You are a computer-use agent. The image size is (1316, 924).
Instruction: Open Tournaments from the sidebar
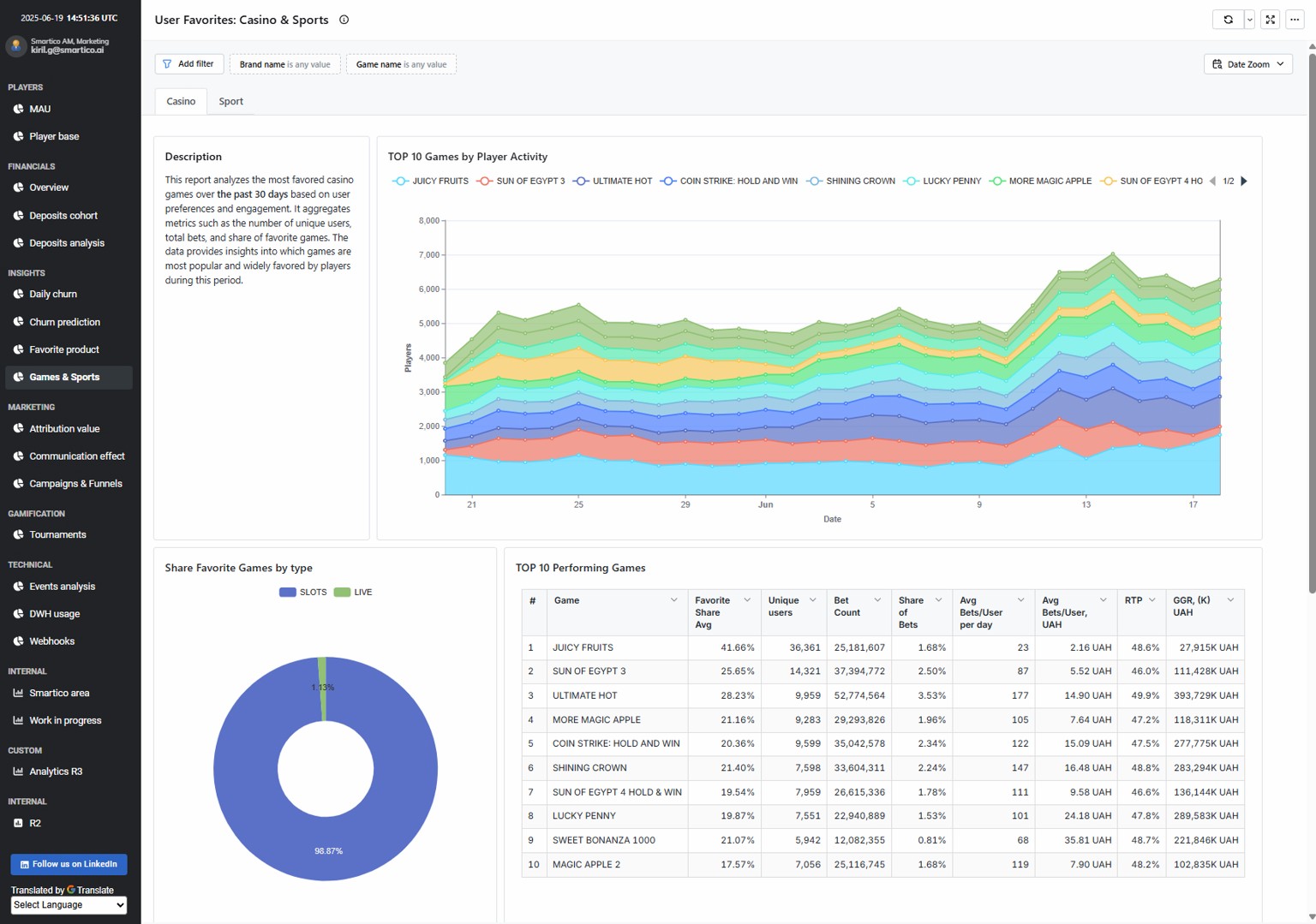click(x=57, y=534)
